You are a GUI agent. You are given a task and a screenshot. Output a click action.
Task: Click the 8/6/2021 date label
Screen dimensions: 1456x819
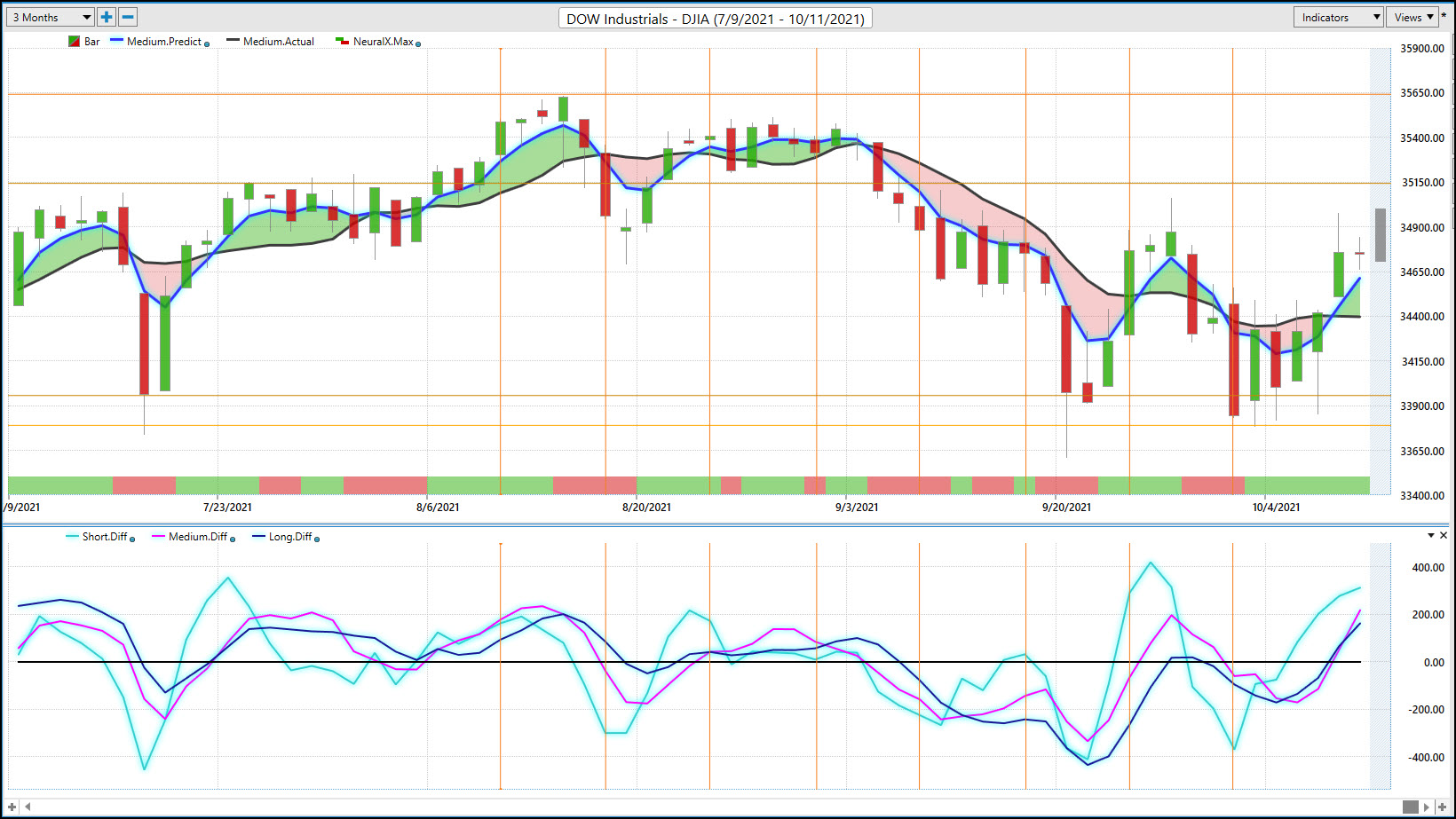pos(438,508)
